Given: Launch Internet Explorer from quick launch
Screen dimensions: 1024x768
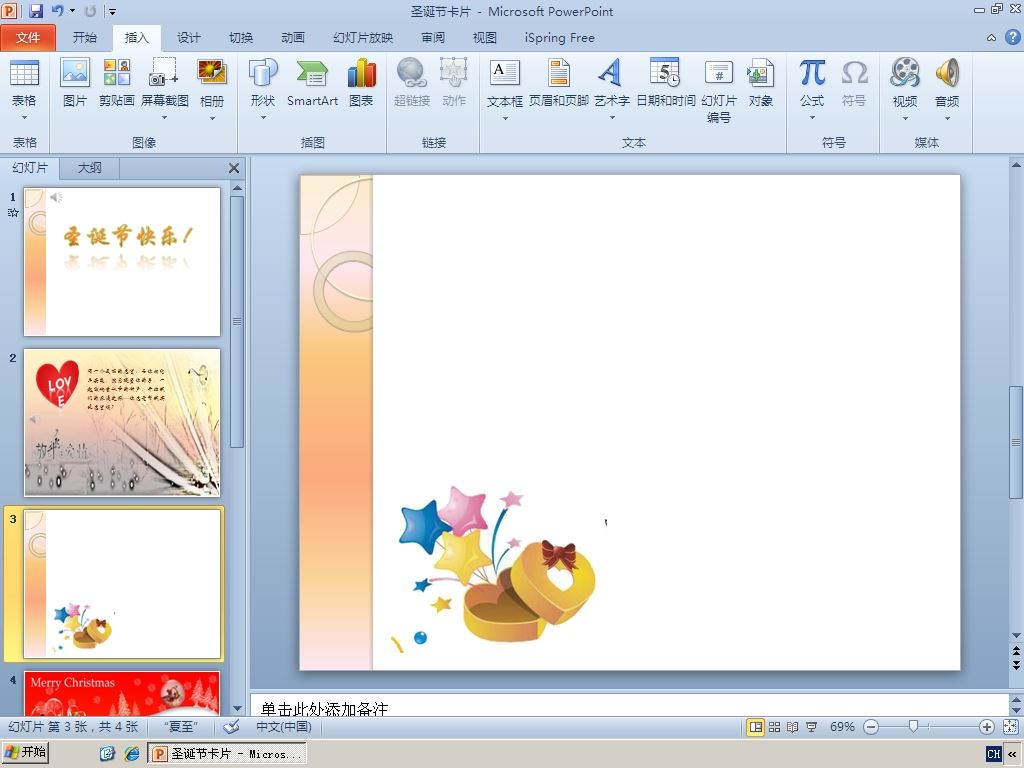Looking at the screenshot, I should [x=133, y=754].
